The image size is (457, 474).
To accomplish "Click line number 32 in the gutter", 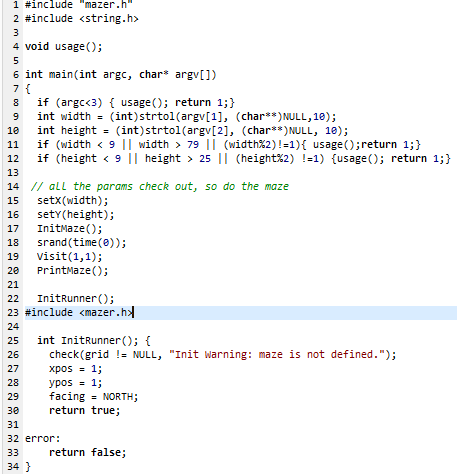I will click(x=13, y=439).
